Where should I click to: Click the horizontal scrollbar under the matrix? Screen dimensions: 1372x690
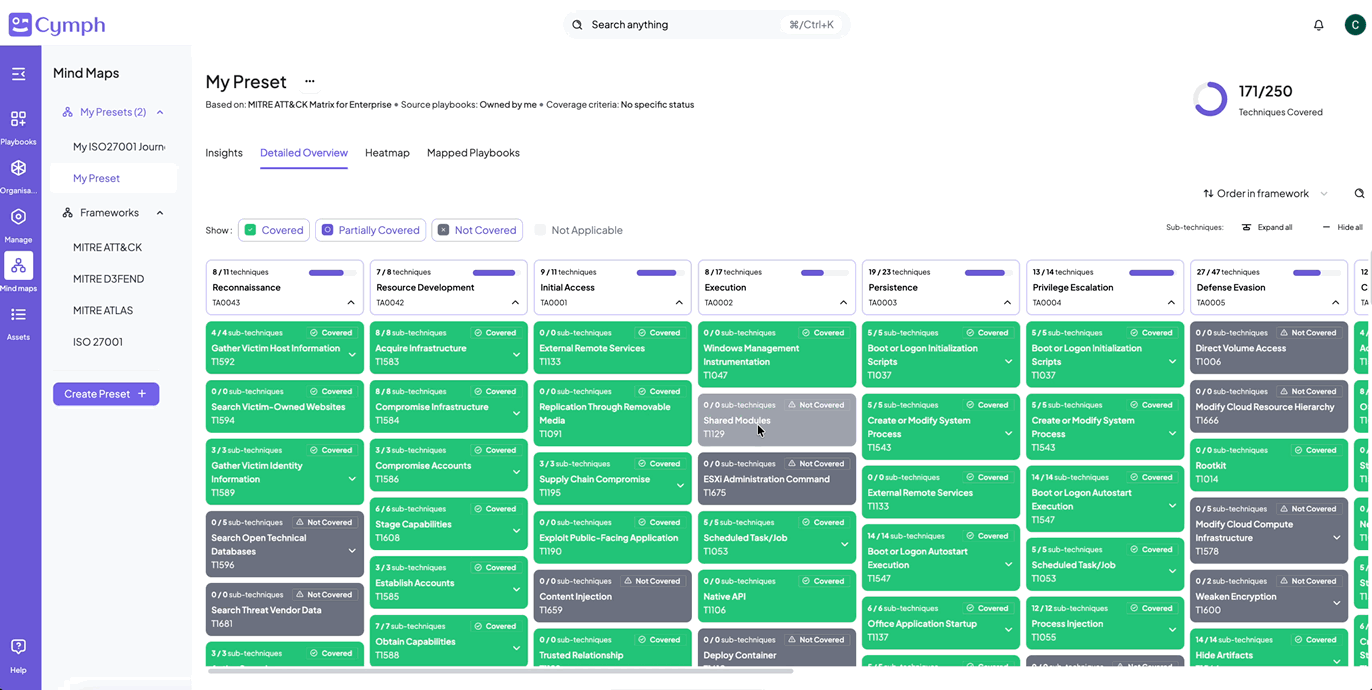point(500,671)
